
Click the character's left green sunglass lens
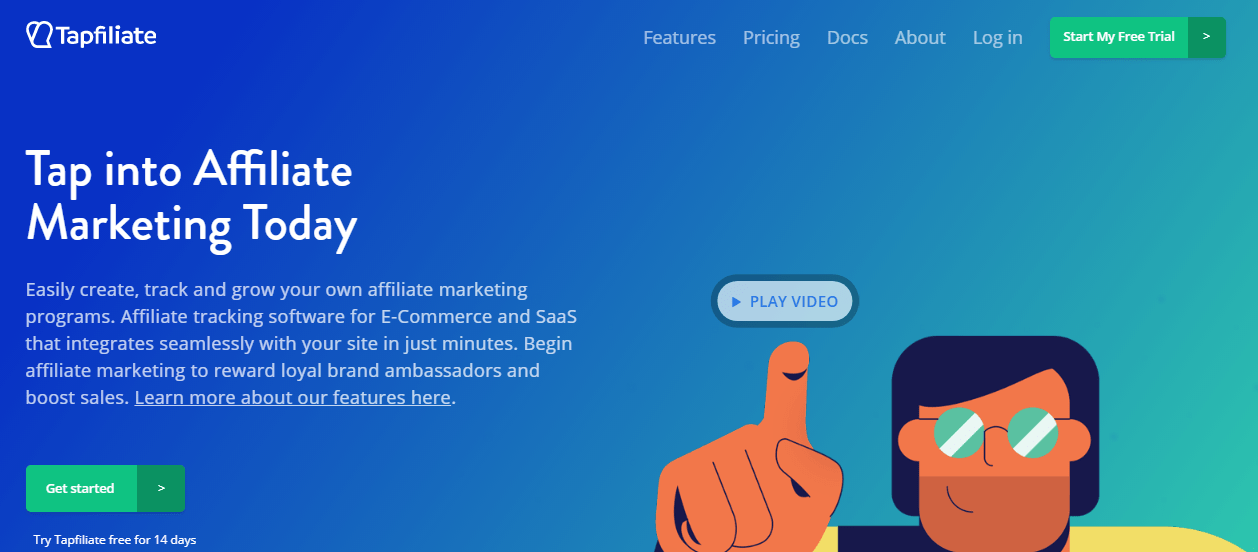[x=958, y=432]
